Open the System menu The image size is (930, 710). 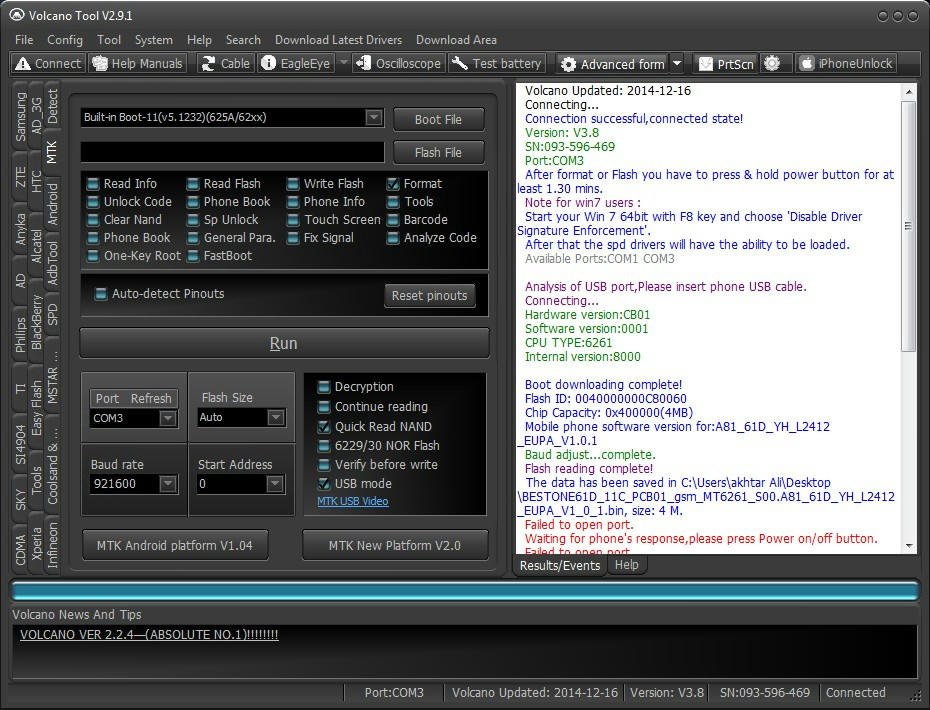[154, 40]
